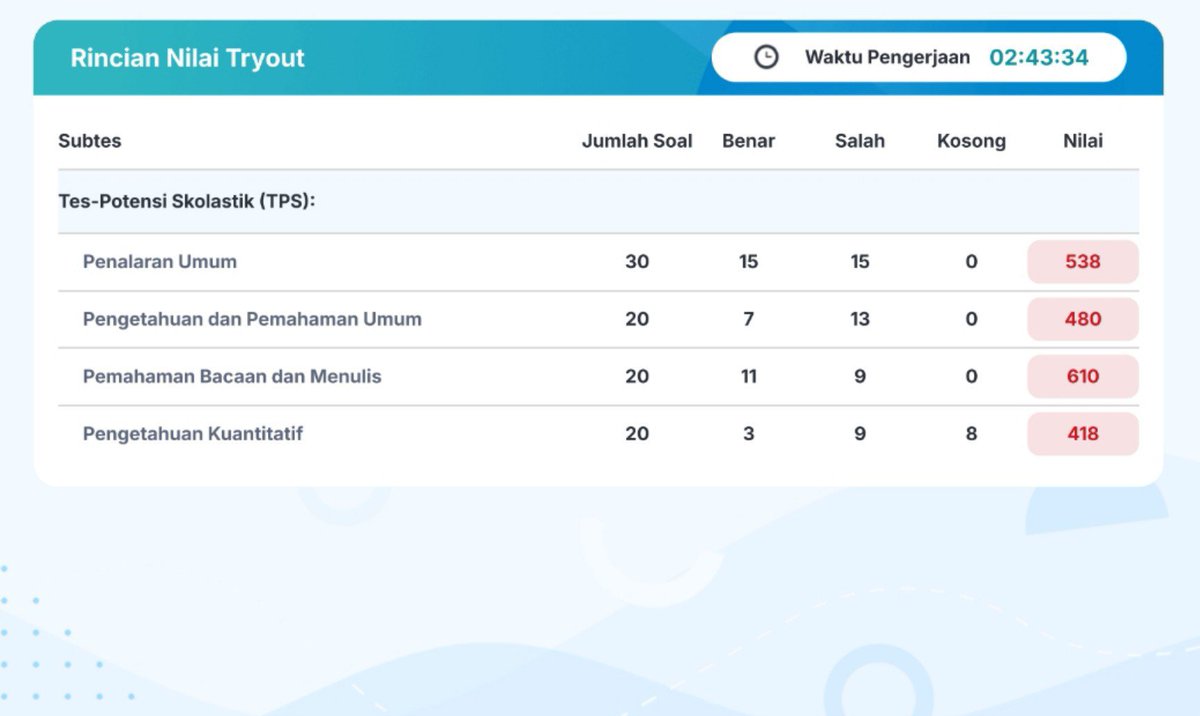Open the Pengetahuan Kuantitatif row
The width and height of the screenshot is (1200, 716).
pyautogui.click(x=598, y=434)
